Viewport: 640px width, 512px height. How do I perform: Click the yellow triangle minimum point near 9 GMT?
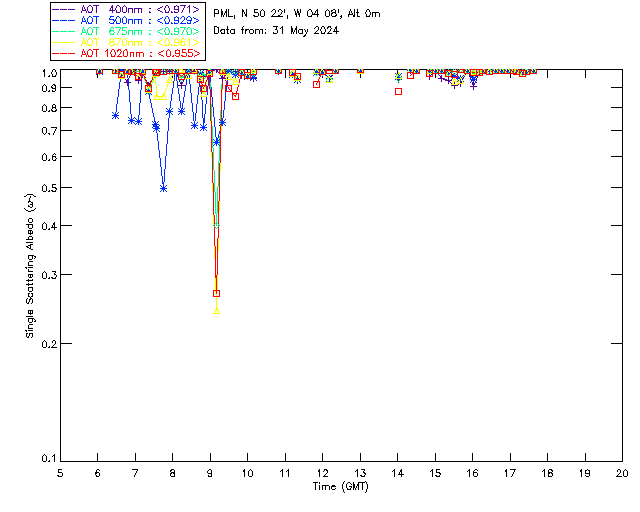coord(217,311)
